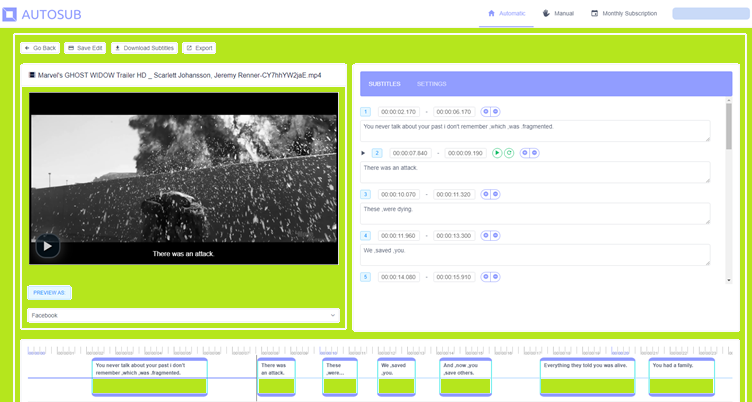Click the PREVIEW AS label button

[49, 293]
